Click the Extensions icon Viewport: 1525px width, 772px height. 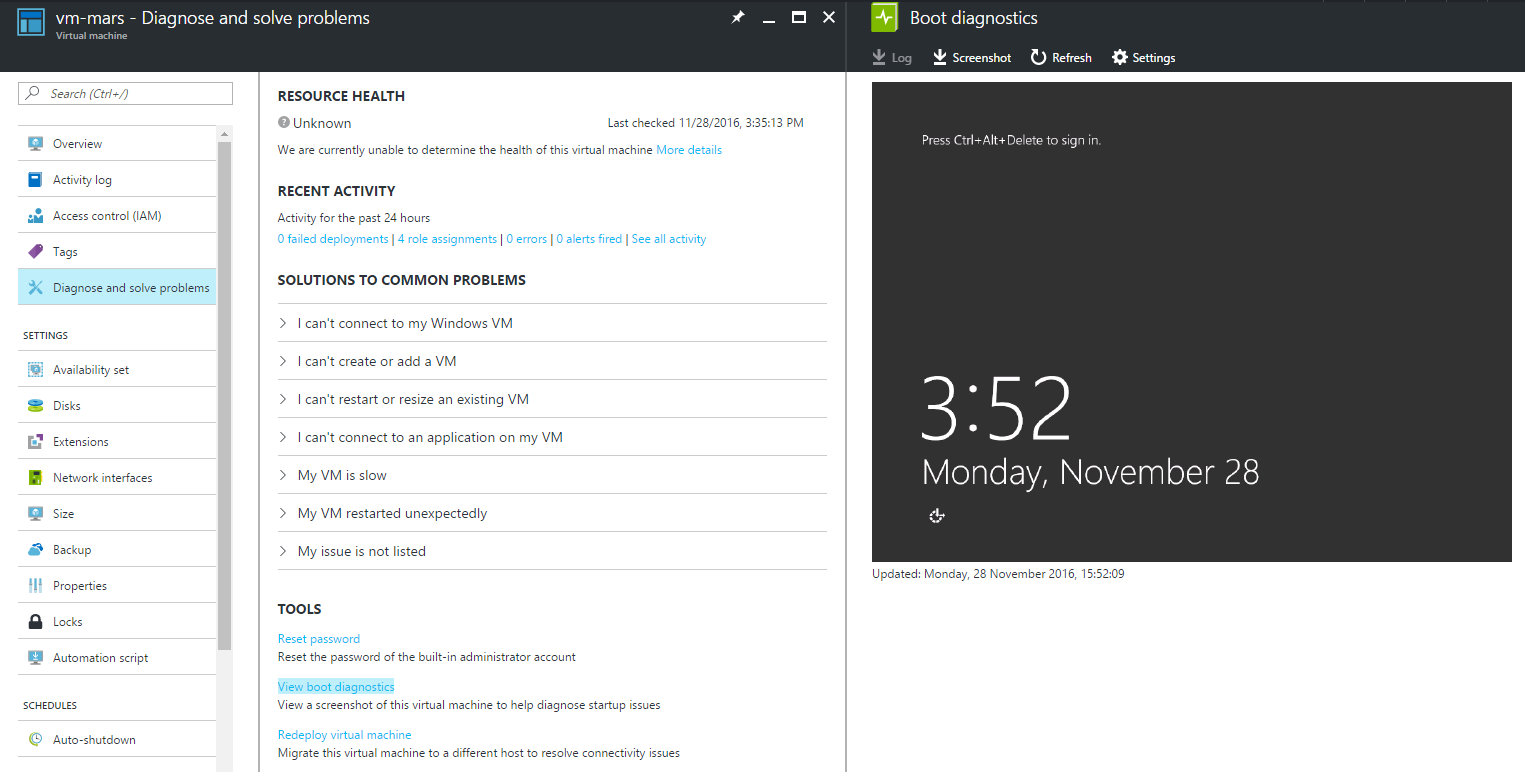pos(35,441)
